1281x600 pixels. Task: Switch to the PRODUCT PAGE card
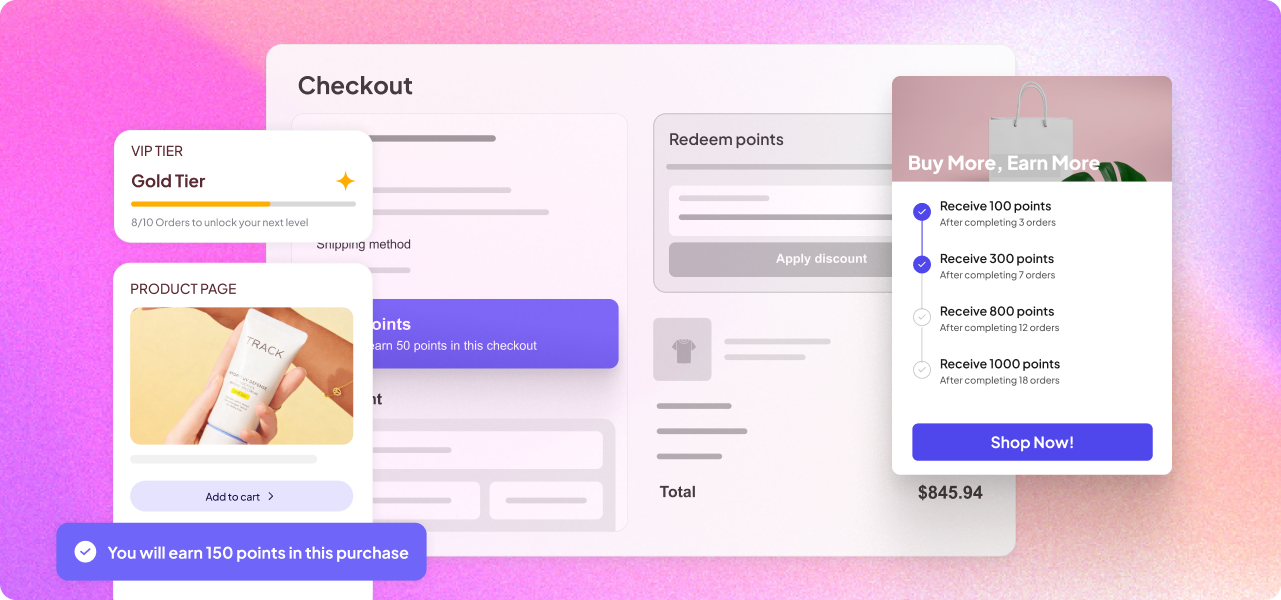point(183,288)
